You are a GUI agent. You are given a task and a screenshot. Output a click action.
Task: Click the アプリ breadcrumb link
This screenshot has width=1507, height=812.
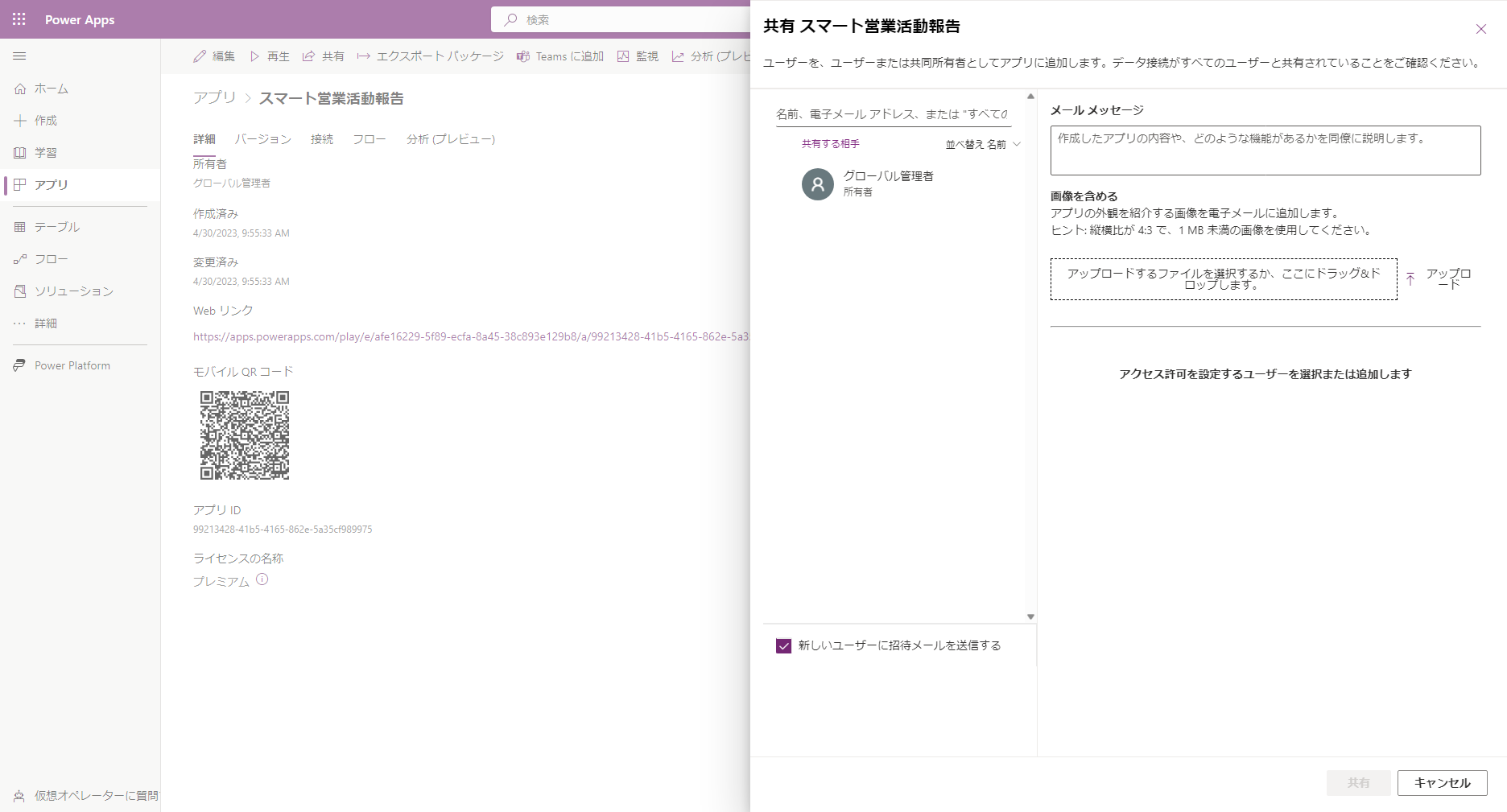point(214,98)
